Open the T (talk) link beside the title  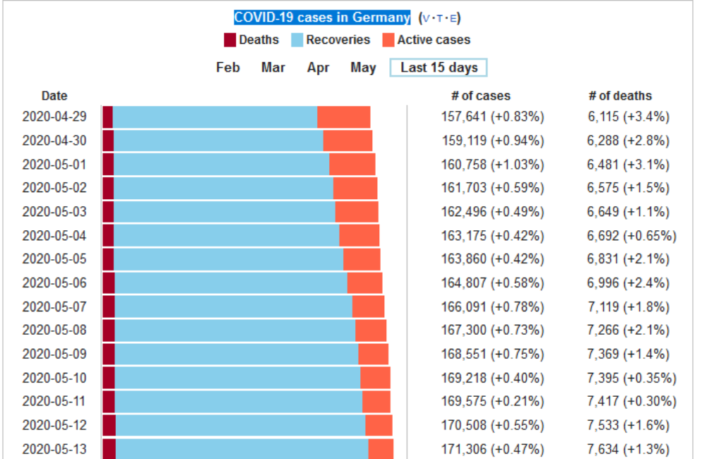point(441,18)
